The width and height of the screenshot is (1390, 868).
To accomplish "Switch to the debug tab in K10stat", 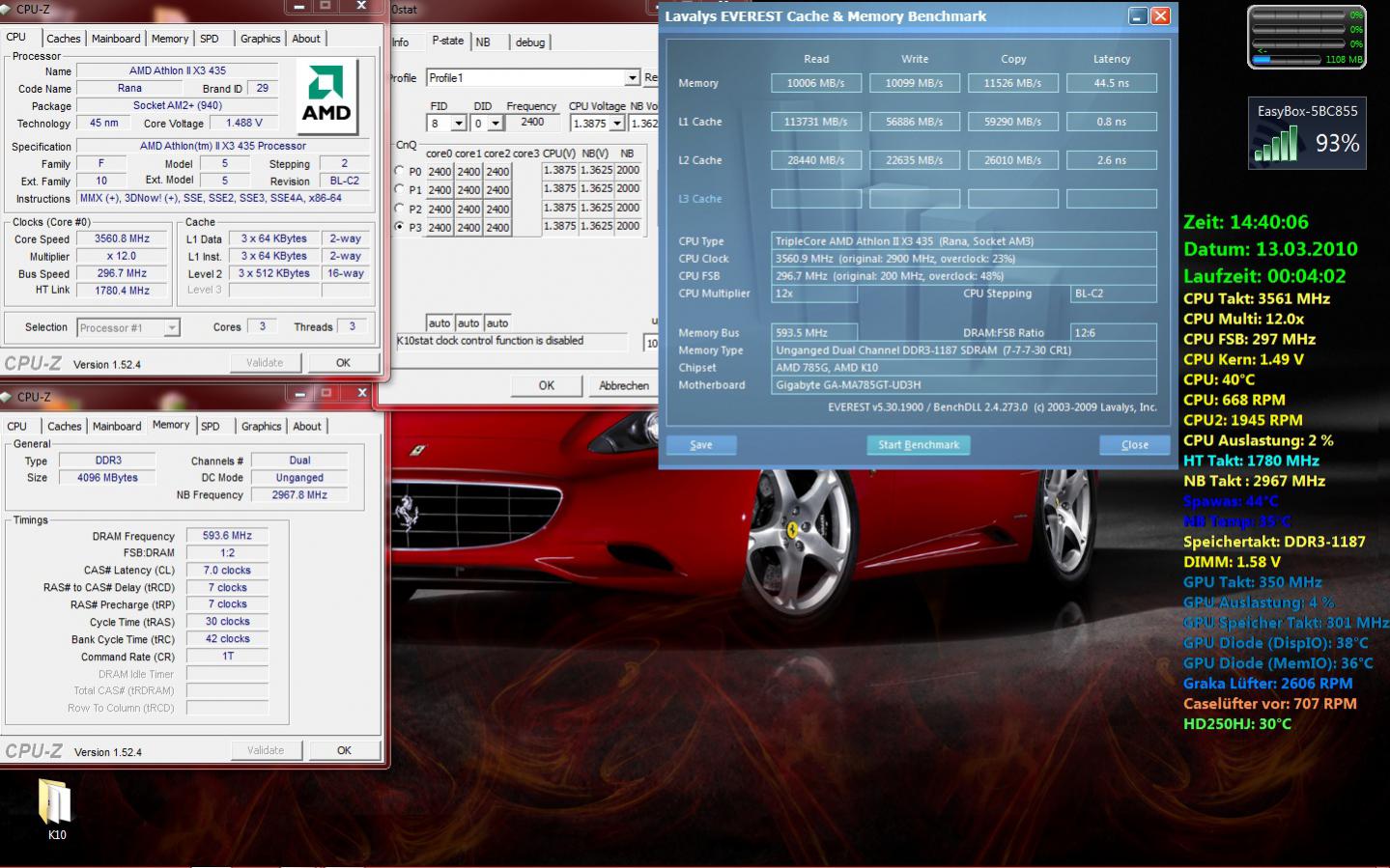I will click(x=530, y=42).
